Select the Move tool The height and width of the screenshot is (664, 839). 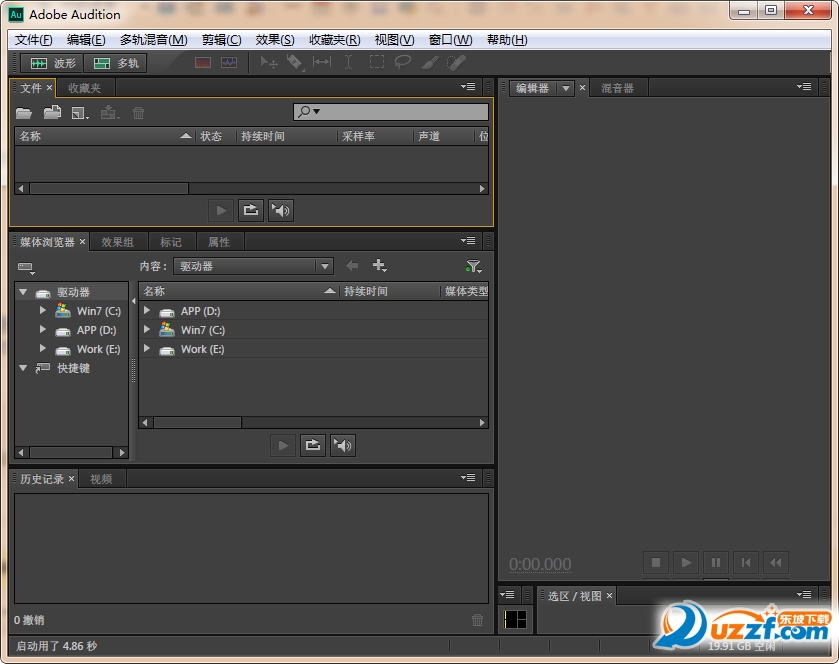tap(269, 63)
